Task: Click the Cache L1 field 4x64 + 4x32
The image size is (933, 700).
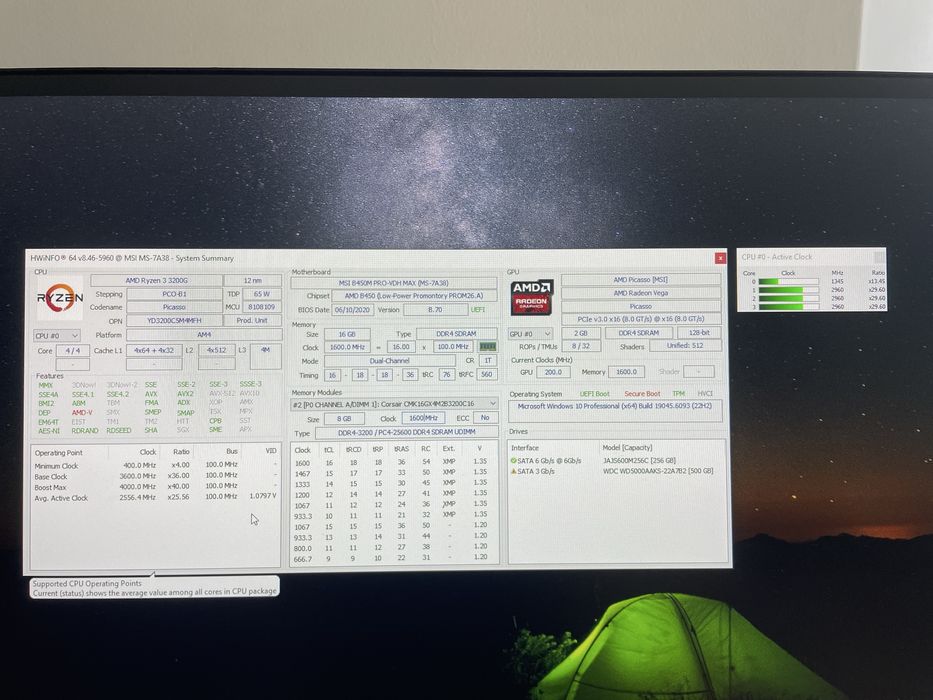Action: [154, 351]
